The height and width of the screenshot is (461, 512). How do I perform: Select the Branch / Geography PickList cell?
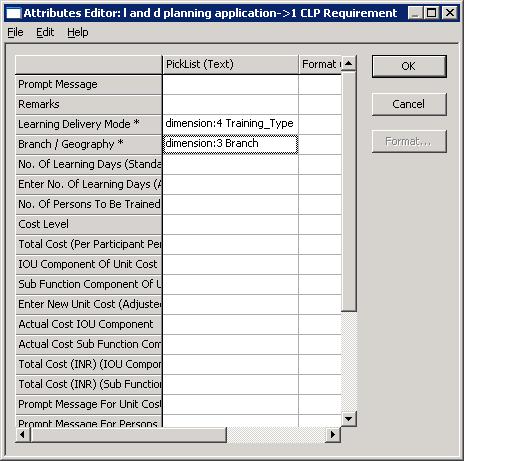tap(230, 144)
